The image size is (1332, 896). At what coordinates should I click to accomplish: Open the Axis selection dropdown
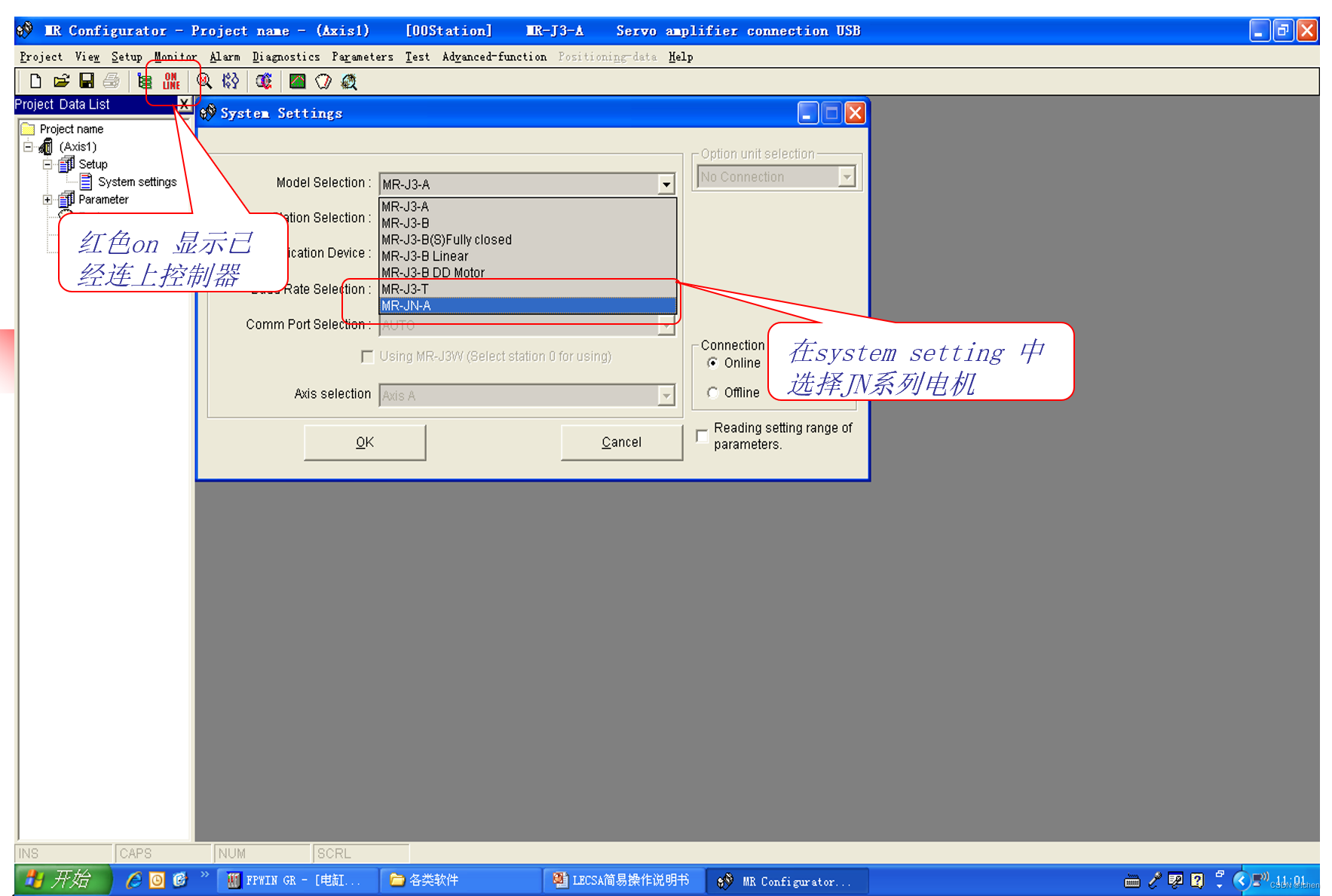click(666, 395)
